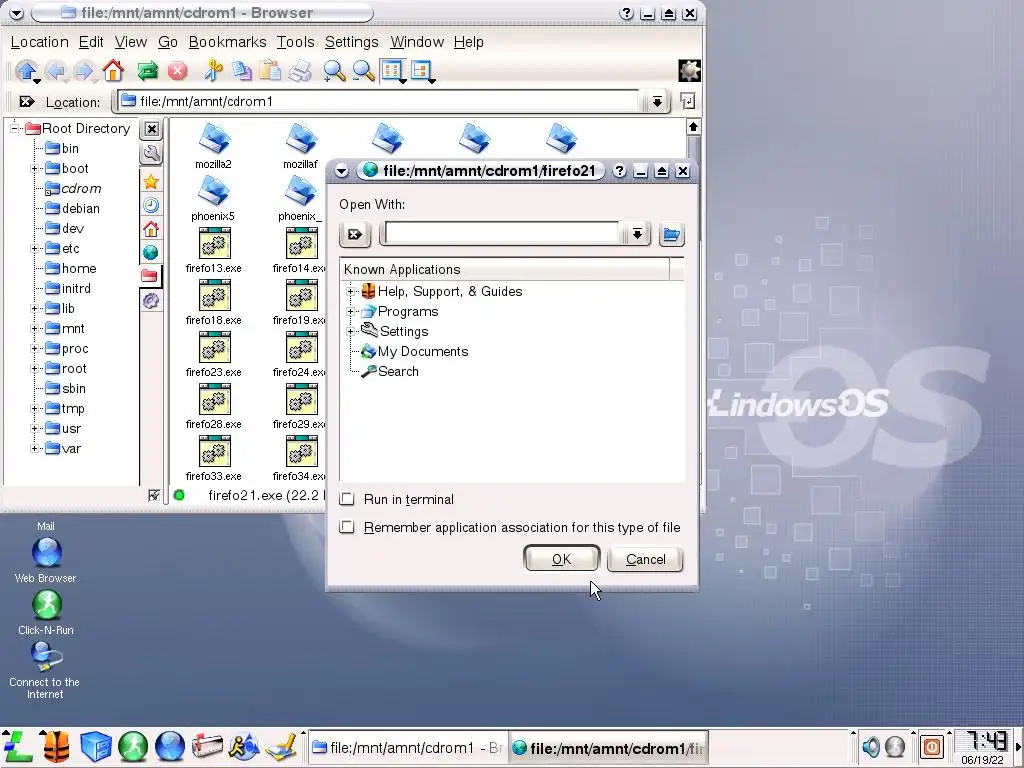
Task: Reload the current folder with green arrows icon
Action: 148,71
